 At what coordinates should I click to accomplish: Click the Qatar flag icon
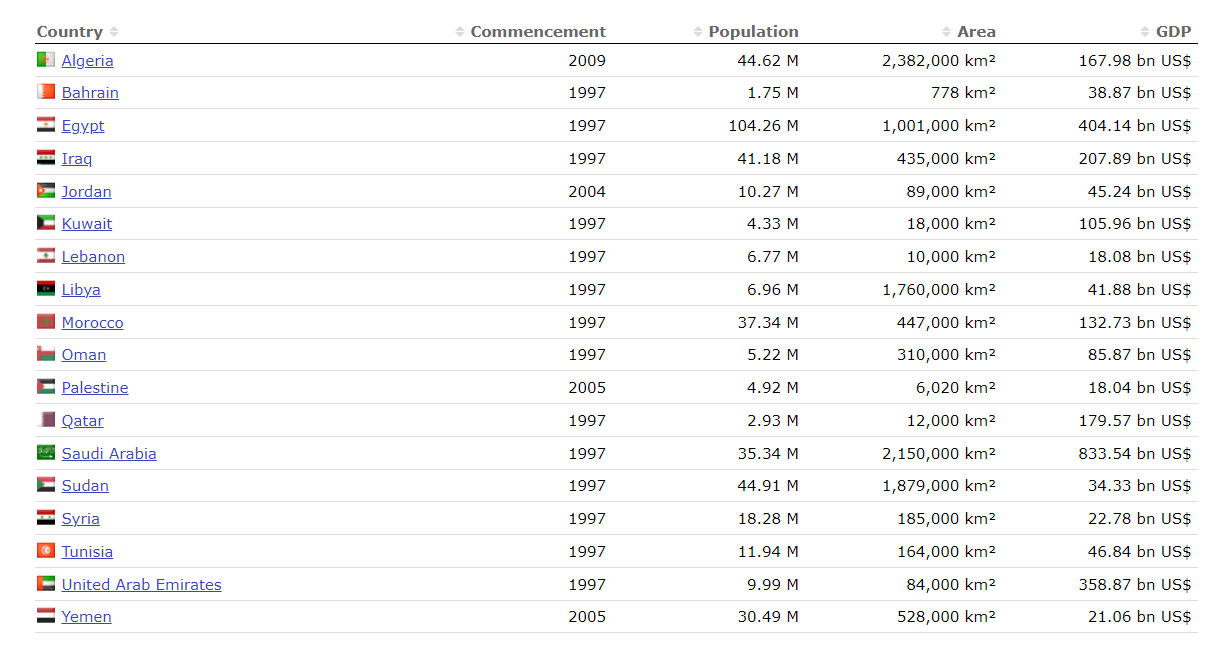(x=46, y=420)
